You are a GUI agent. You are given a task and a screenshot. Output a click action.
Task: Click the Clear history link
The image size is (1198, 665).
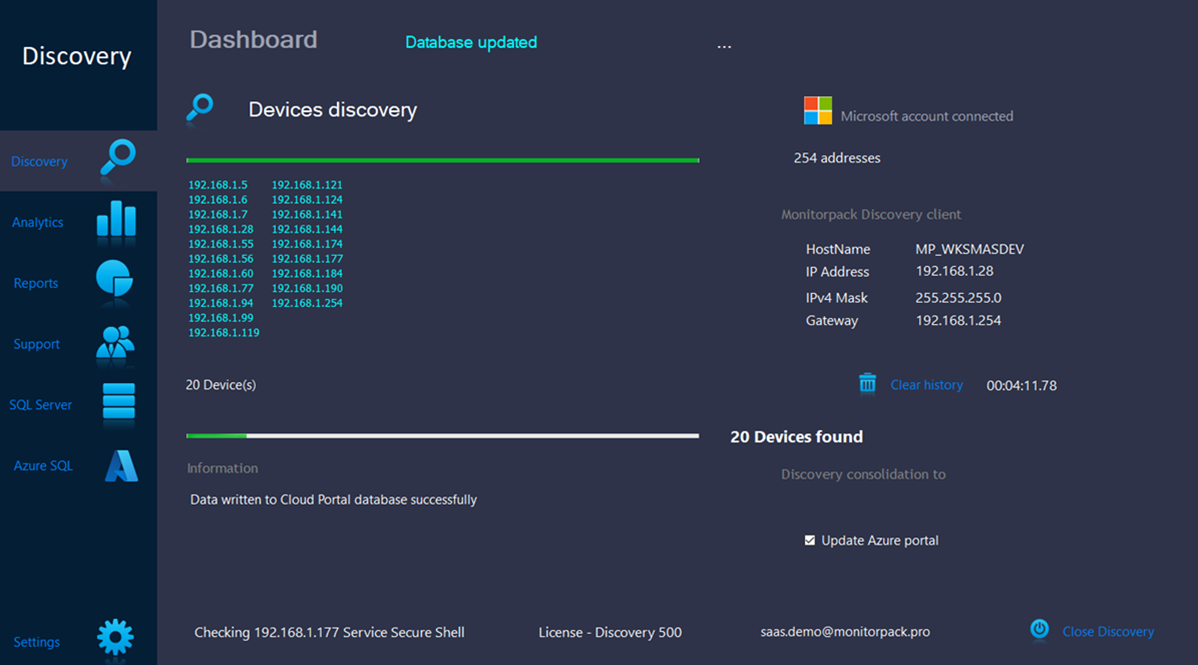click(926, 385)
